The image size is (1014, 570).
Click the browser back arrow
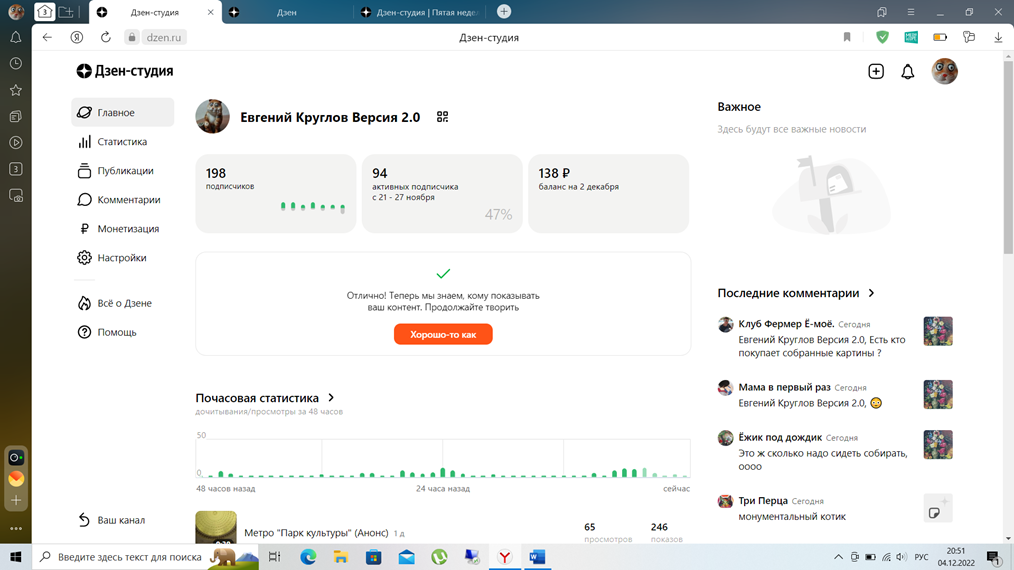pos(47,38)
